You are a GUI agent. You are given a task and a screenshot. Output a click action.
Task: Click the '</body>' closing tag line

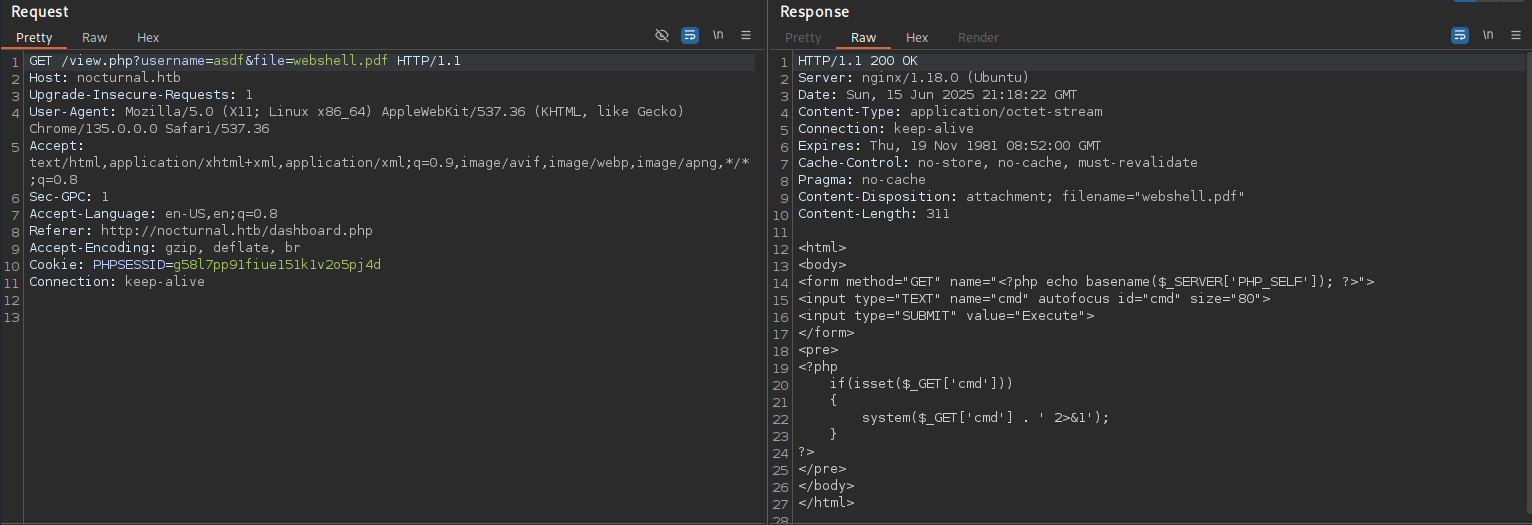(x=826, y=486)
